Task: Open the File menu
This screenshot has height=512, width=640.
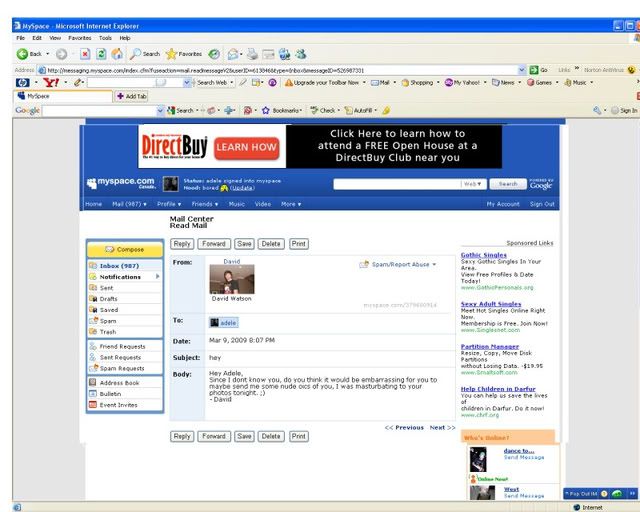Action: [20, 38]
